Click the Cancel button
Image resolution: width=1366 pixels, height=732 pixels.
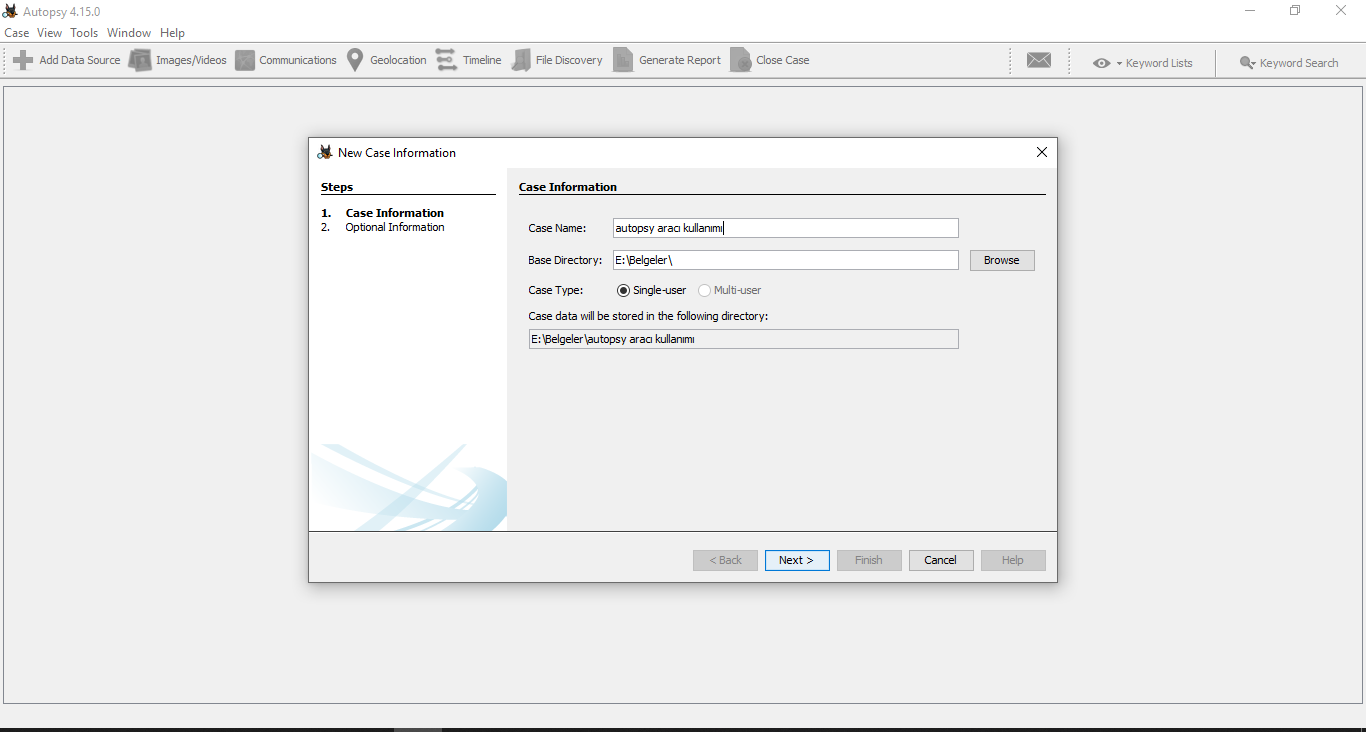point(941,560)
